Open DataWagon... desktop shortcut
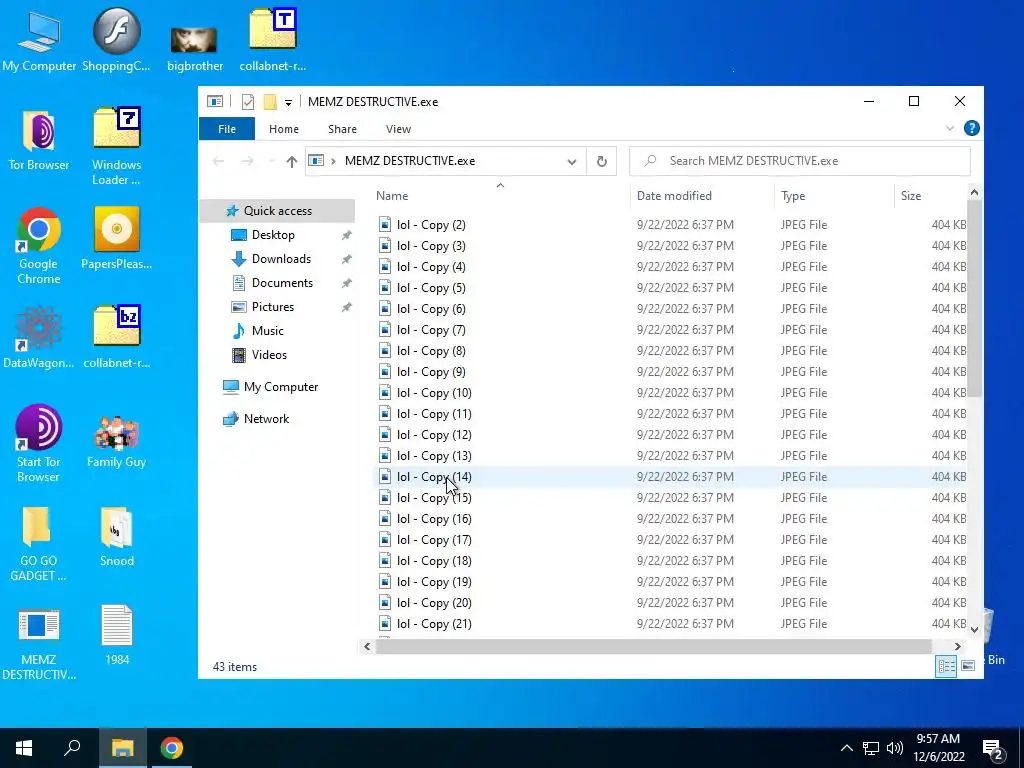1024x768 pixels. point(39,338)
